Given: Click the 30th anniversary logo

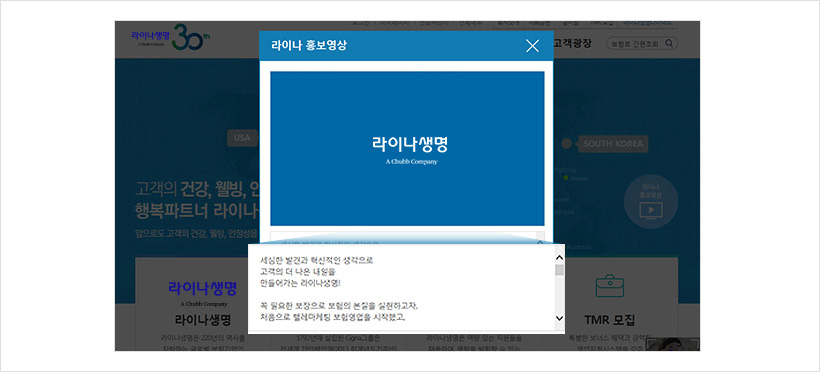Looking at the screenshot, I should (x=190, y=38).
